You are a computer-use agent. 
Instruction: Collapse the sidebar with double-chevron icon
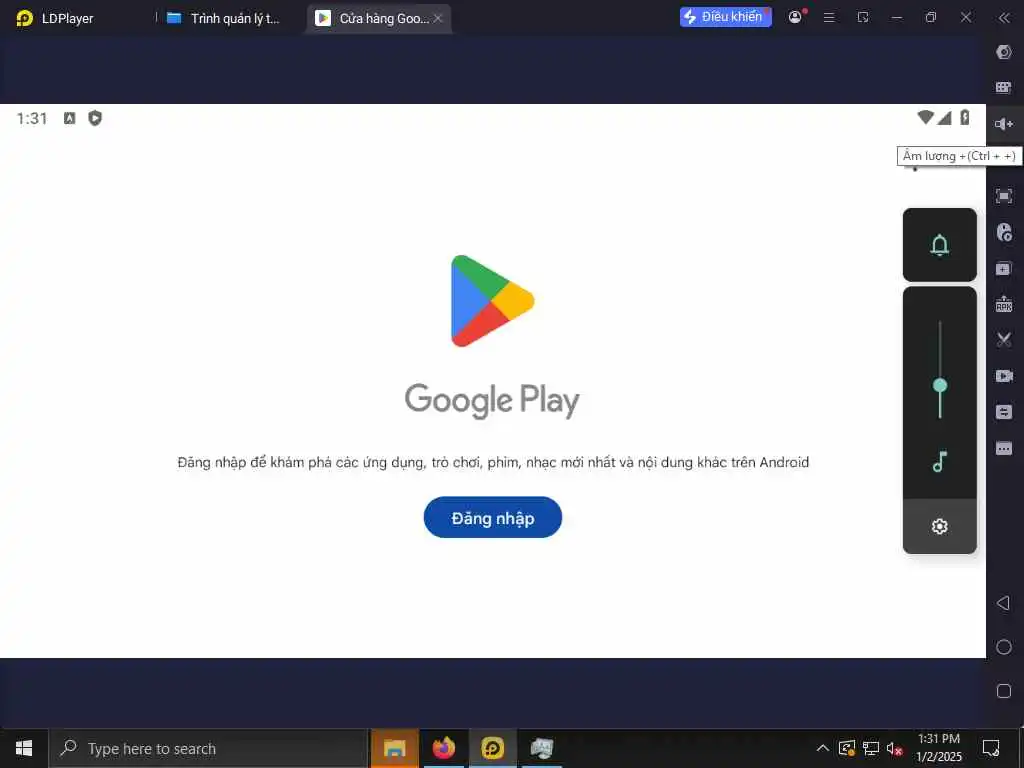1004,18
